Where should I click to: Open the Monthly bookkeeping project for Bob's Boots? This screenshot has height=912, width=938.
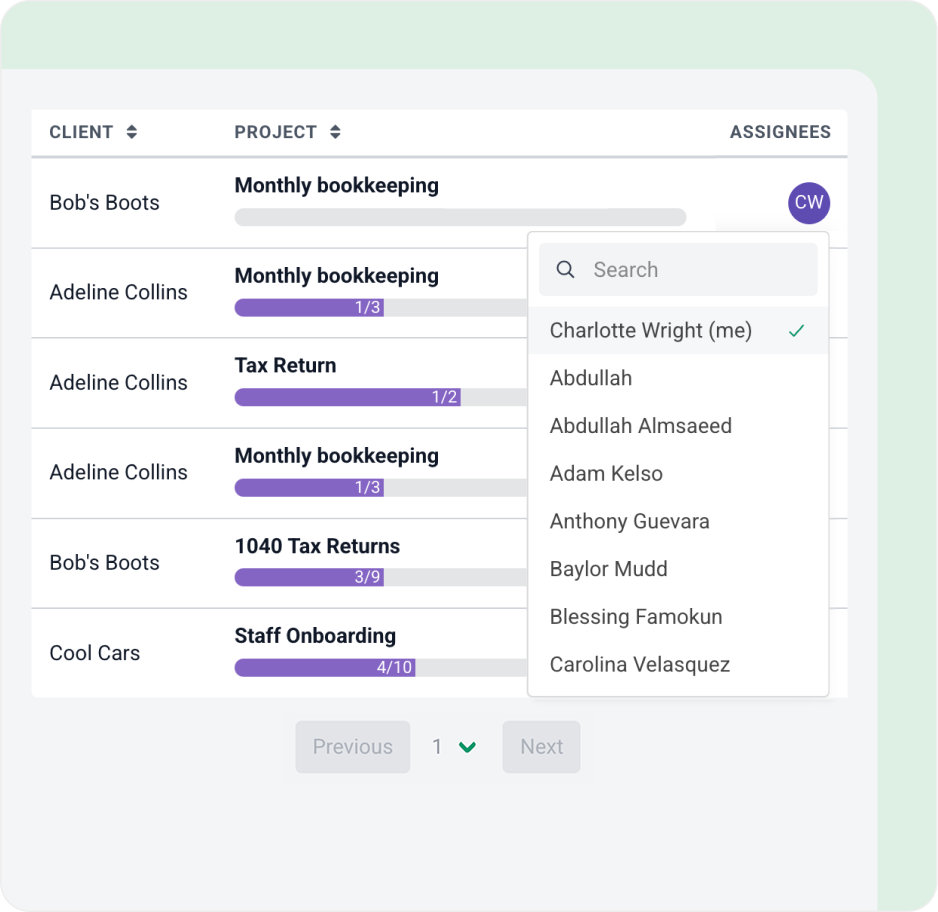[336, 186]
